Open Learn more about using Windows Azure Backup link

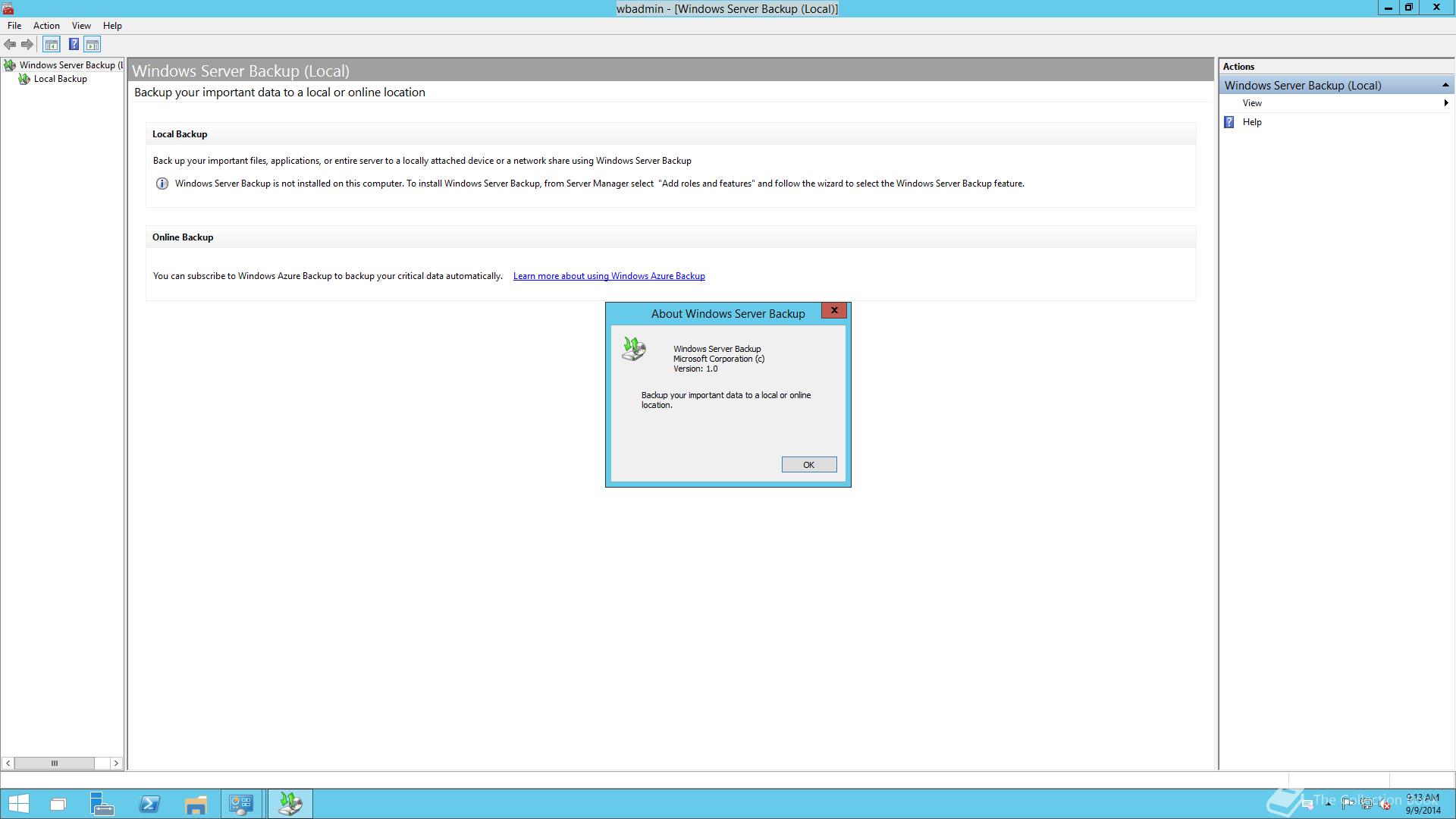click(609, 276)
